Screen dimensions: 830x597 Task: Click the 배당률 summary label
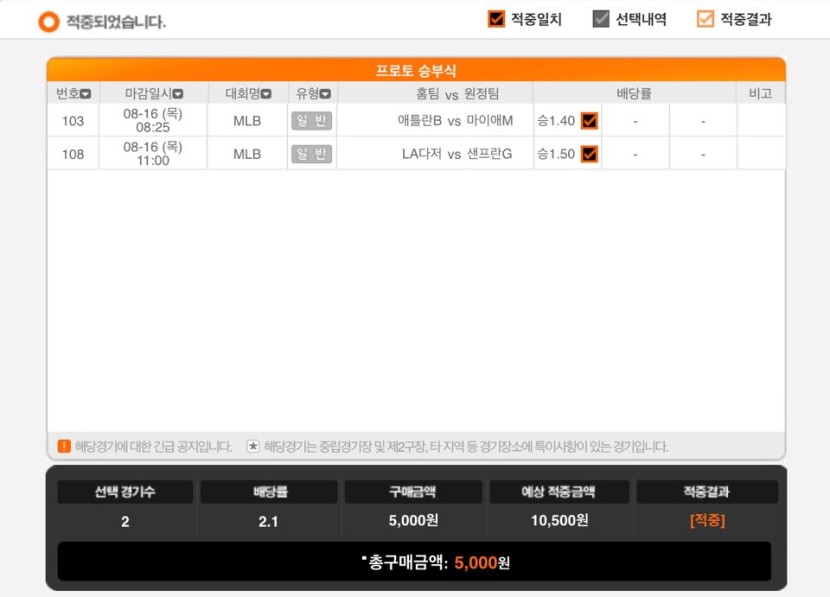coord(269,492)
